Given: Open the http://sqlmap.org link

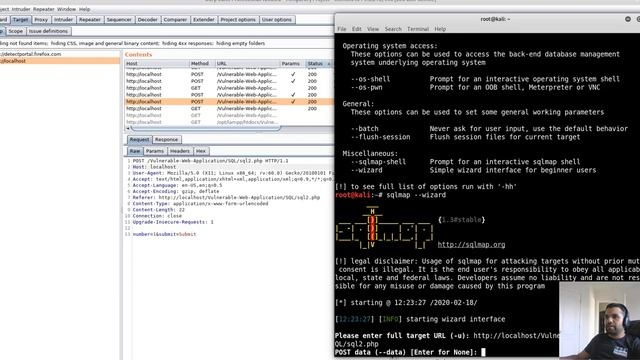Looking at the screenshot, I should click(x=471, y=244).
